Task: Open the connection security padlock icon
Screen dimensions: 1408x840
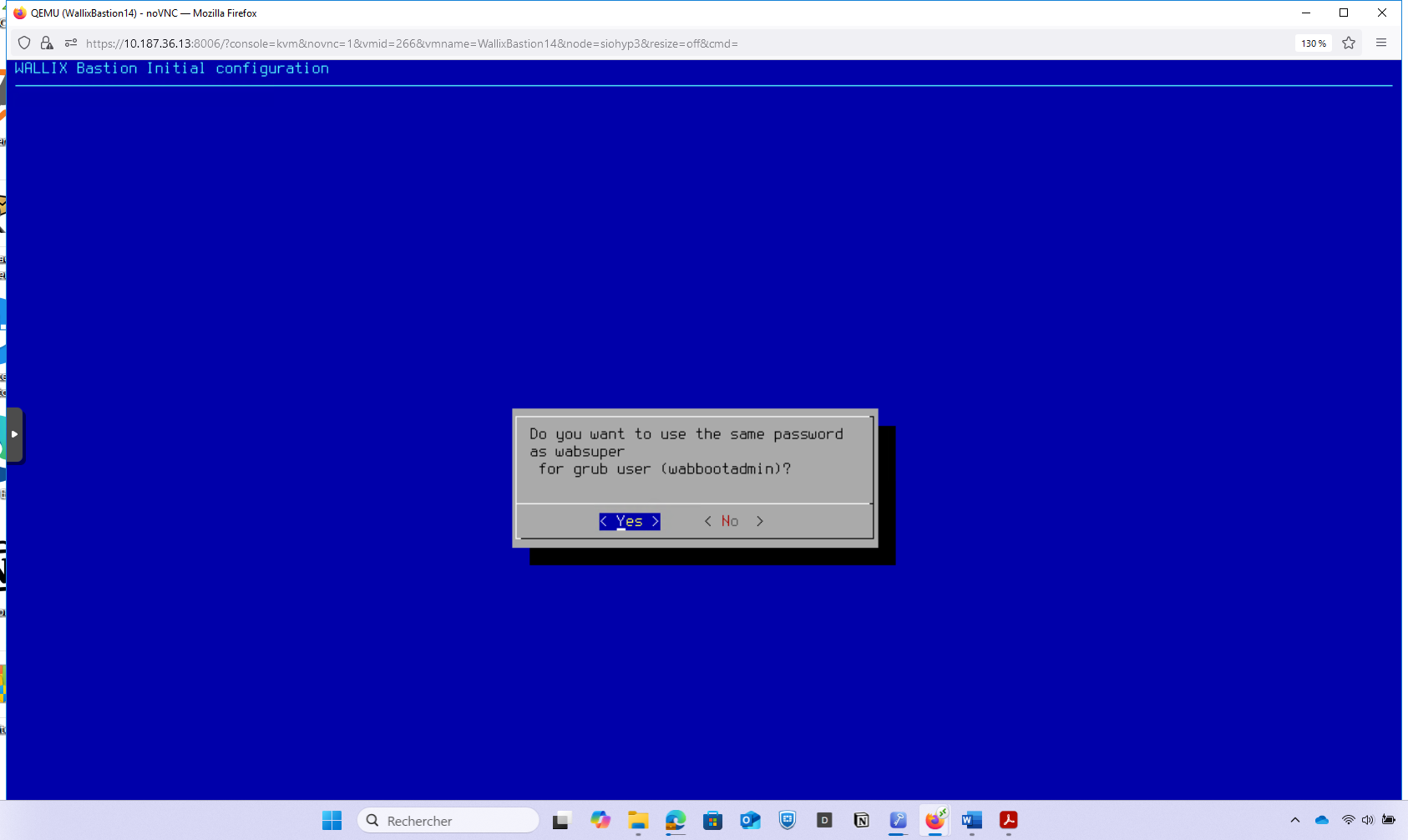Action: pyautogui.click(x=47, y=43)
